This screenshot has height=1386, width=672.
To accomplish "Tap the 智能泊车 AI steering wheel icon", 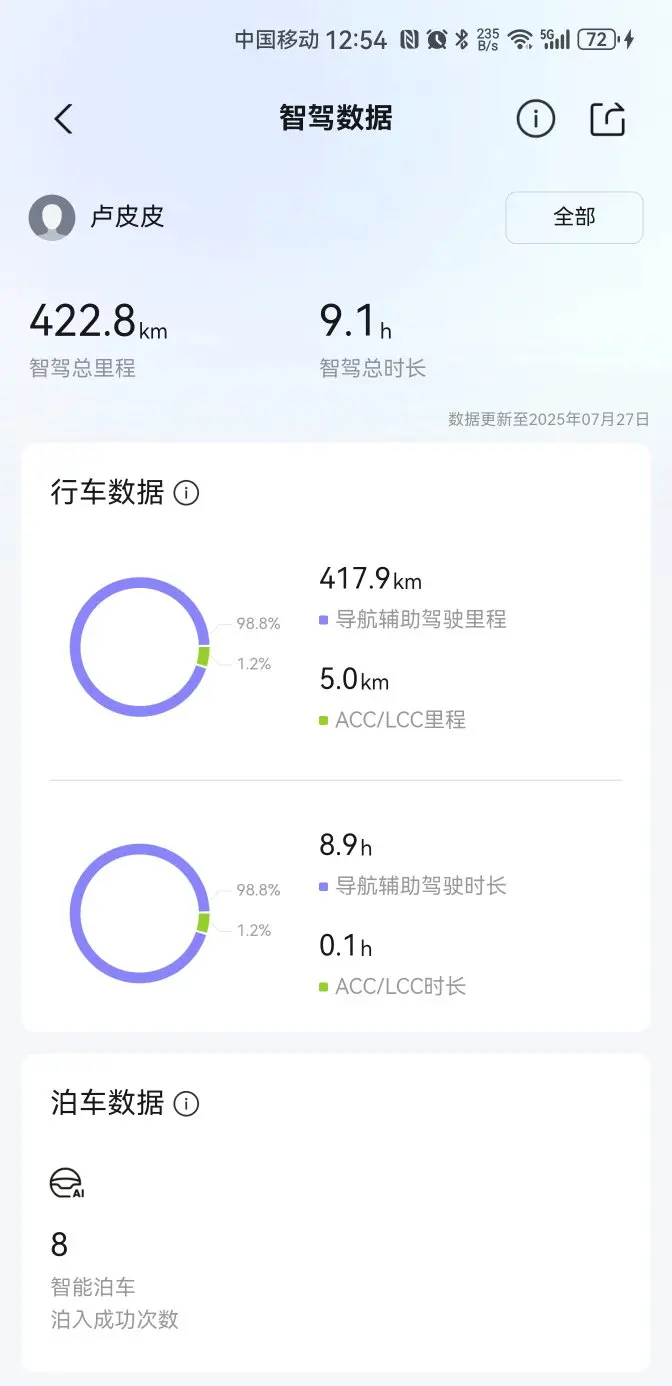I will (67, 1183).
